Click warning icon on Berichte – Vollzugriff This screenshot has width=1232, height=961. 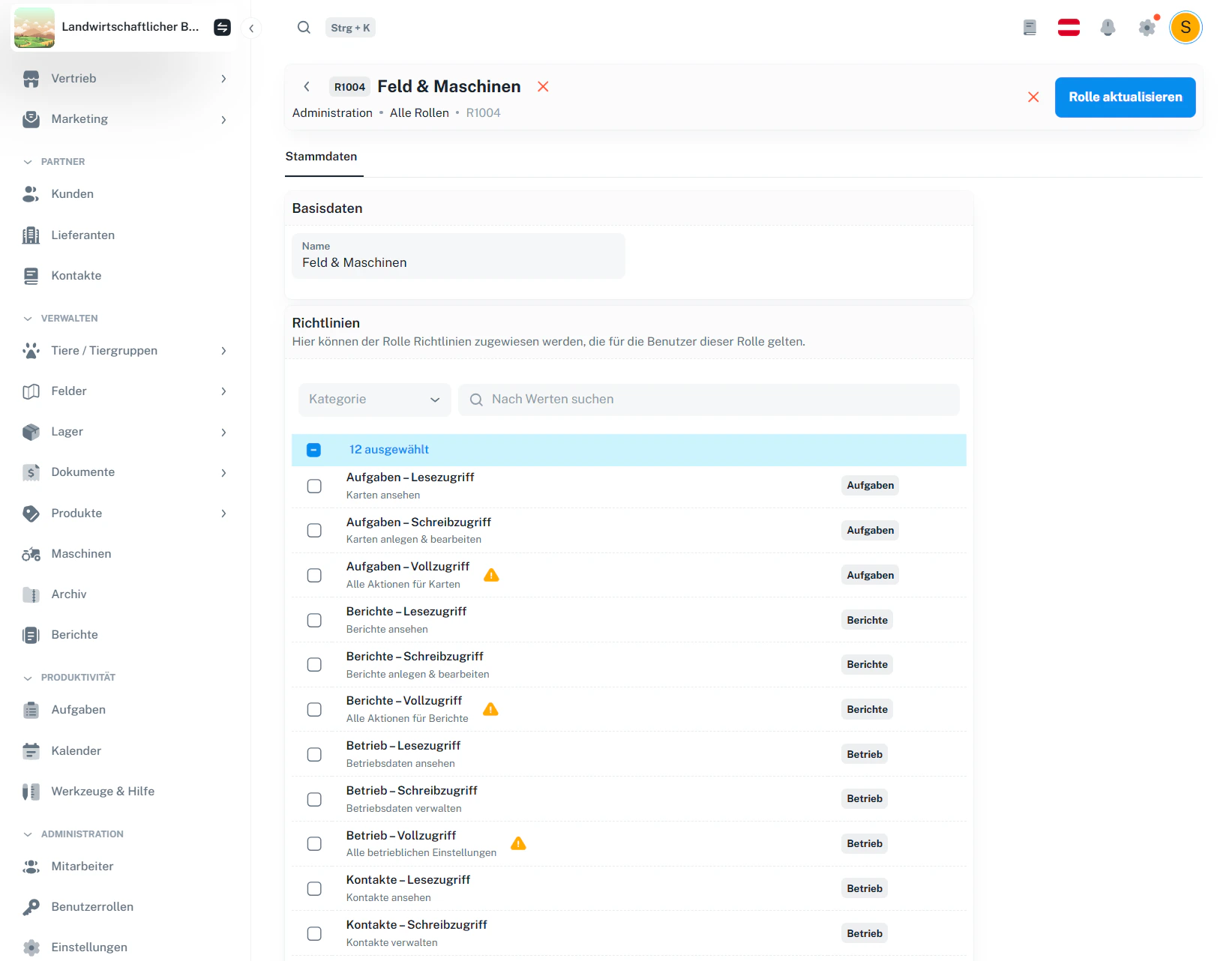tap(490, 709)
